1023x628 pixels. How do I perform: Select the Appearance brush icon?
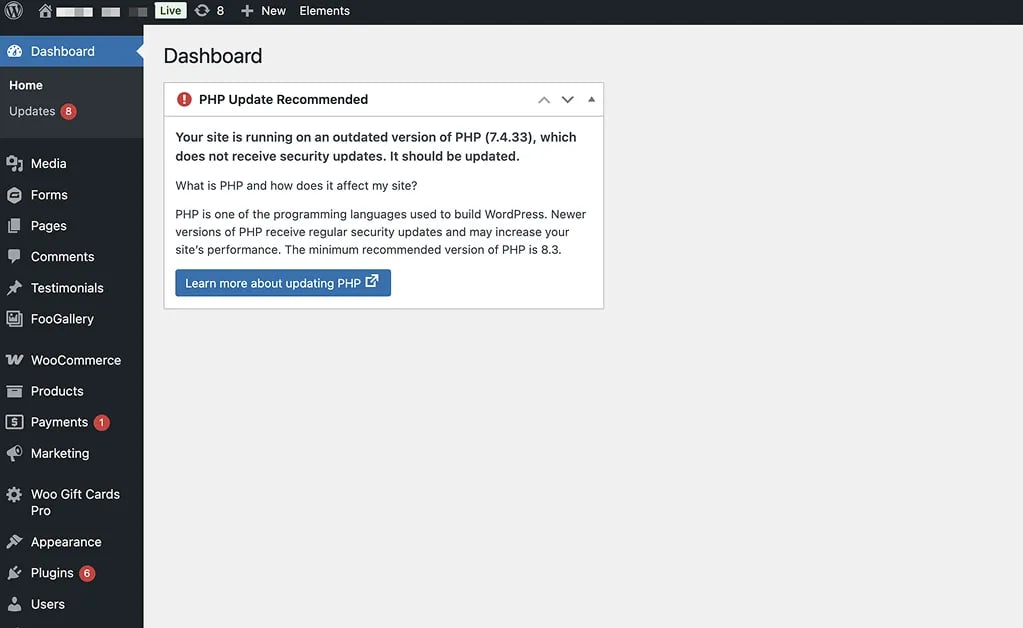[x=18, y=541]
